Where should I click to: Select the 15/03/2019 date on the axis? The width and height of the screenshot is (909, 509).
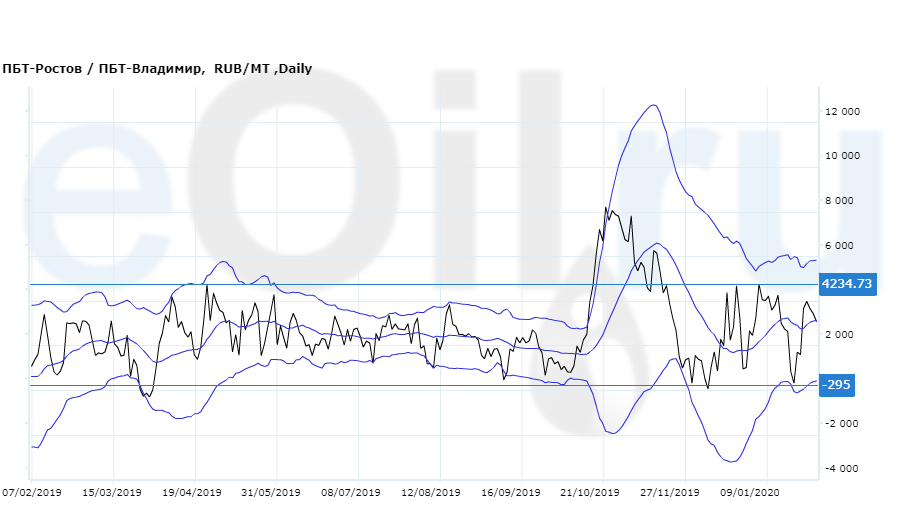[x=112, y=493]
